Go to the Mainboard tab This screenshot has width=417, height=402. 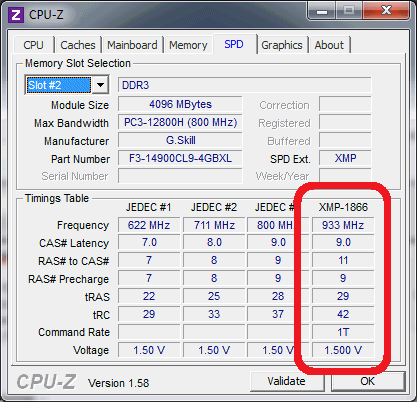[132, 45]
